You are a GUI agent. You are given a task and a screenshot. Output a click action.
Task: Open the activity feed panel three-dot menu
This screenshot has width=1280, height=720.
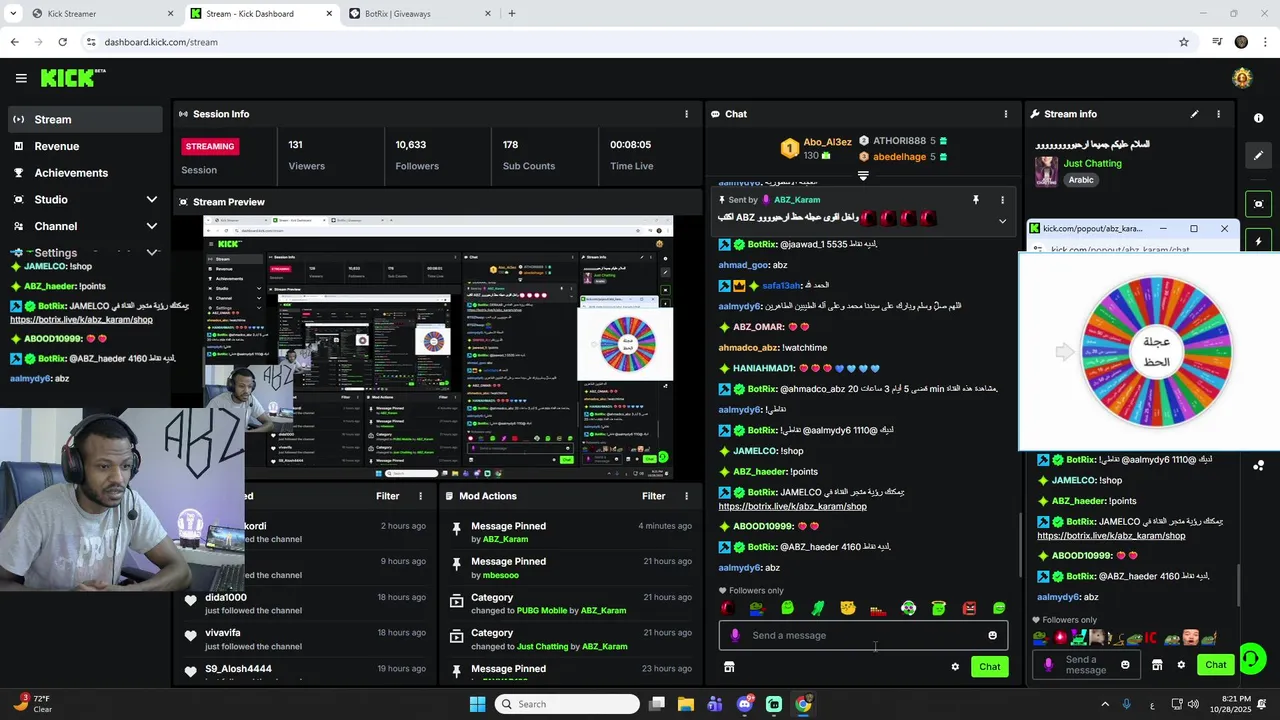click(420, 496)
